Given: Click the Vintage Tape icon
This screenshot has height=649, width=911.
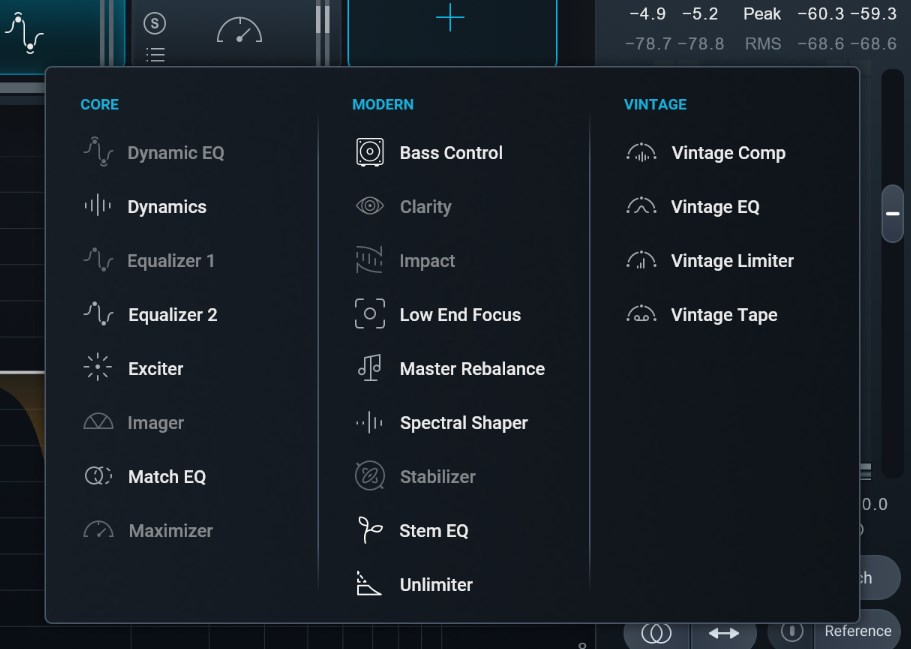Looking at the screenshot, I should pyautogui.click(x=641, y=315).
